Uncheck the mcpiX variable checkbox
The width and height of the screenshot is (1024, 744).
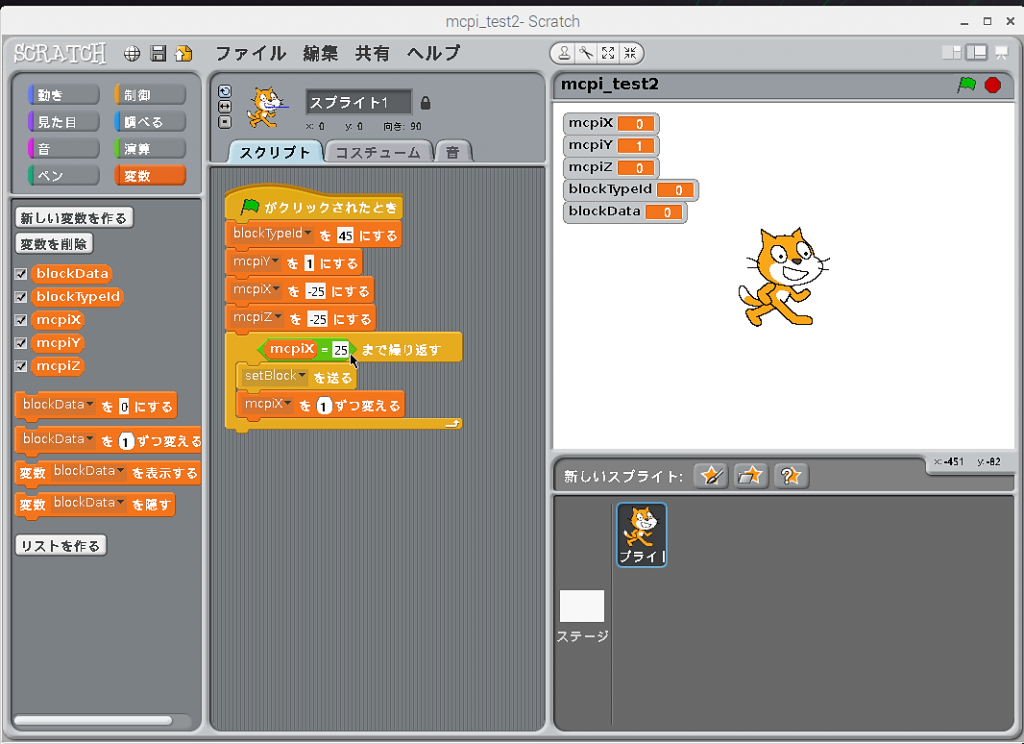click(x=21, y=320)
